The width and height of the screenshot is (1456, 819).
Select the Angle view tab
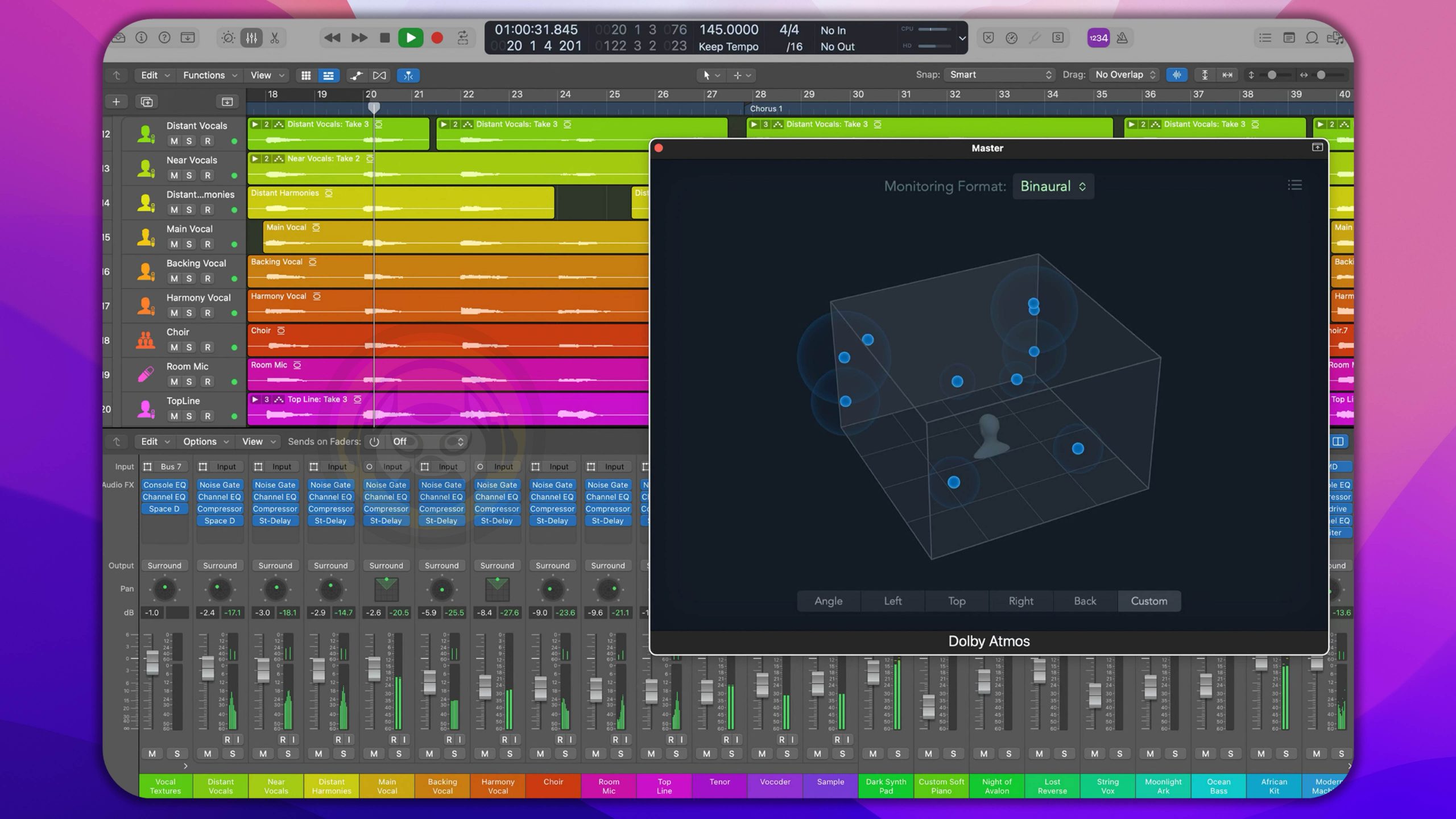(828, 601)
